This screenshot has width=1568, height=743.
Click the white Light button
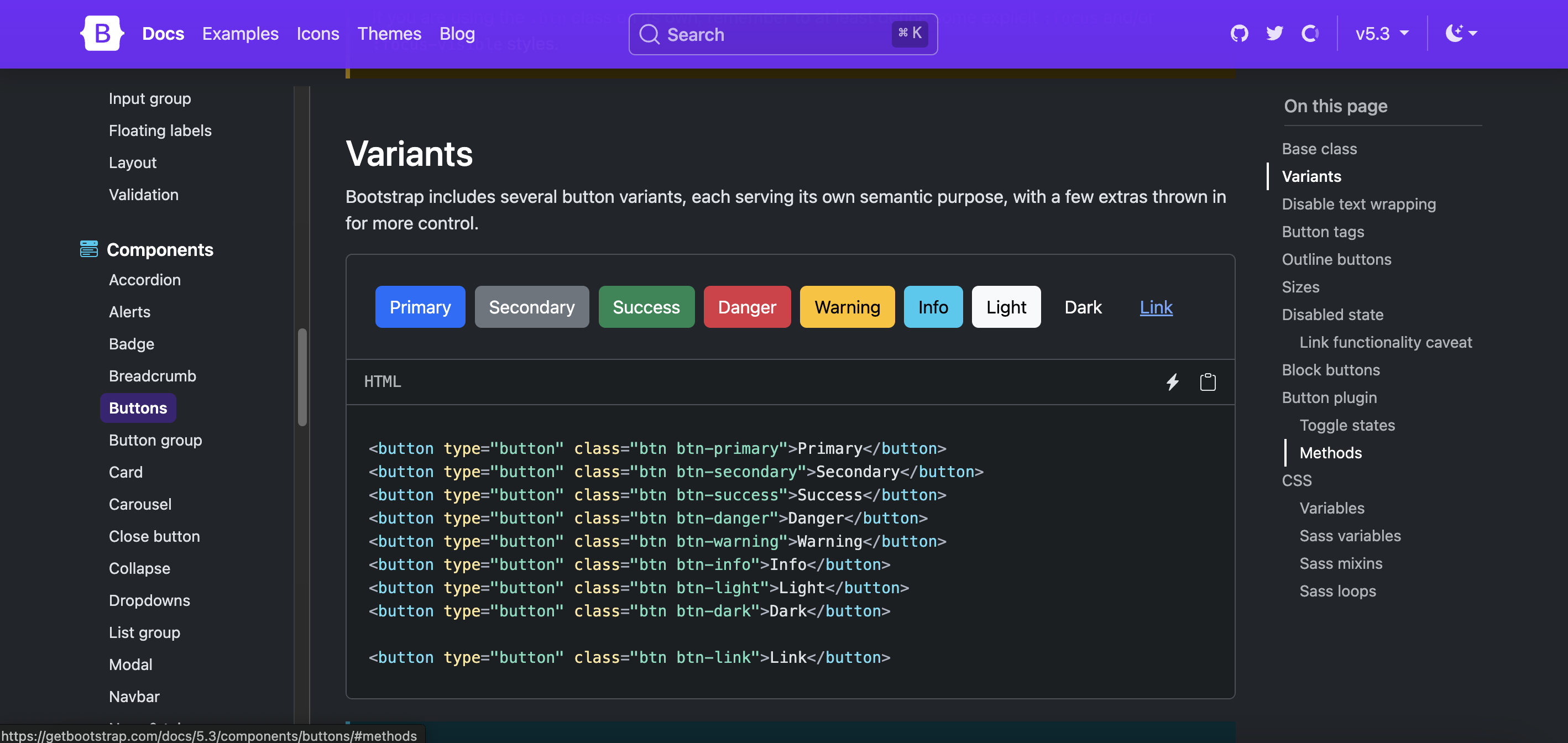tap(1006, 307)
